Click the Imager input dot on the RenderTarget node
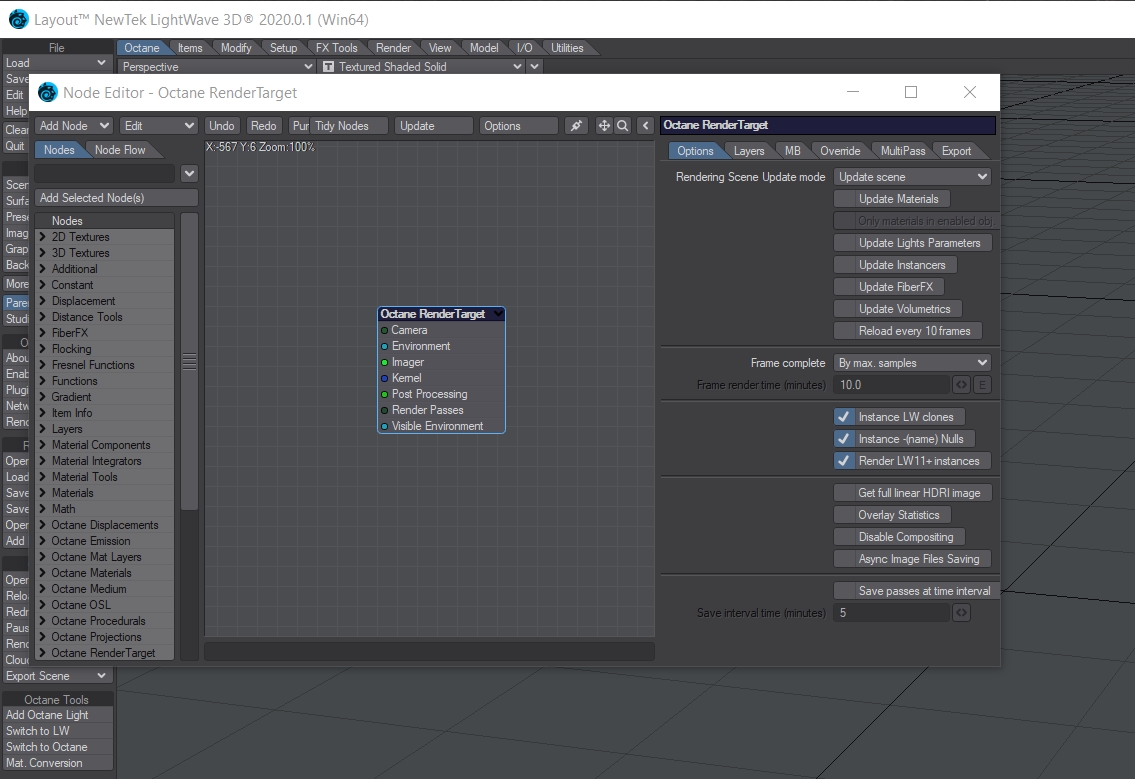 pos(384,362)
